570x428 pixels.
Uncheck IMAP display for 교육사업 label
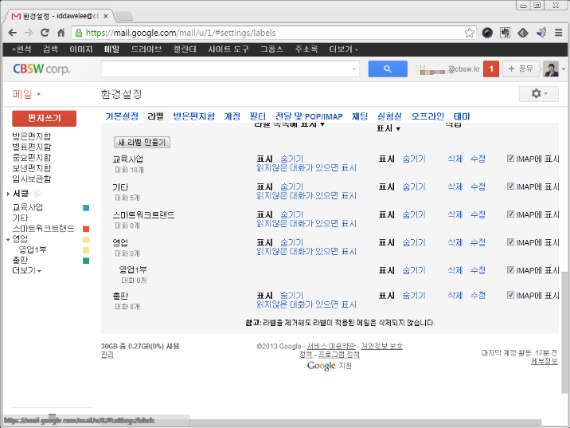click(510, 158)
